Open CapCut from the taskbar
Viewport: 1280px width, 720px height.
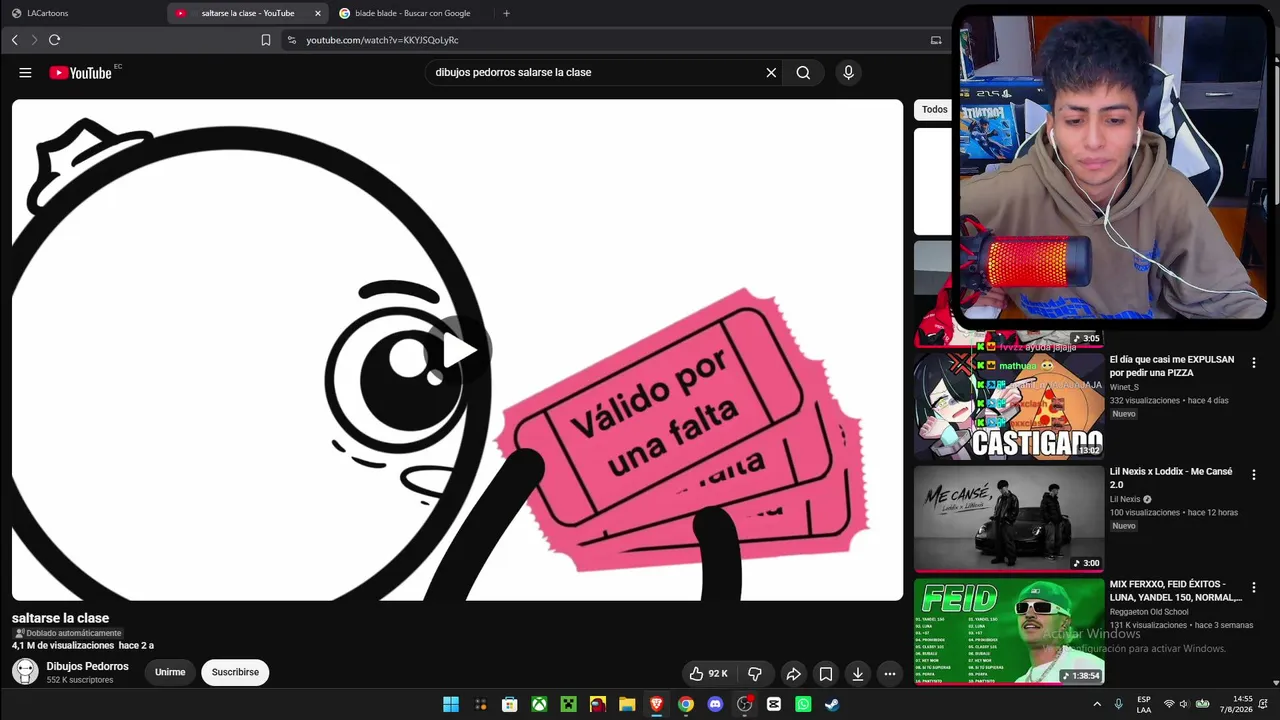773,704
